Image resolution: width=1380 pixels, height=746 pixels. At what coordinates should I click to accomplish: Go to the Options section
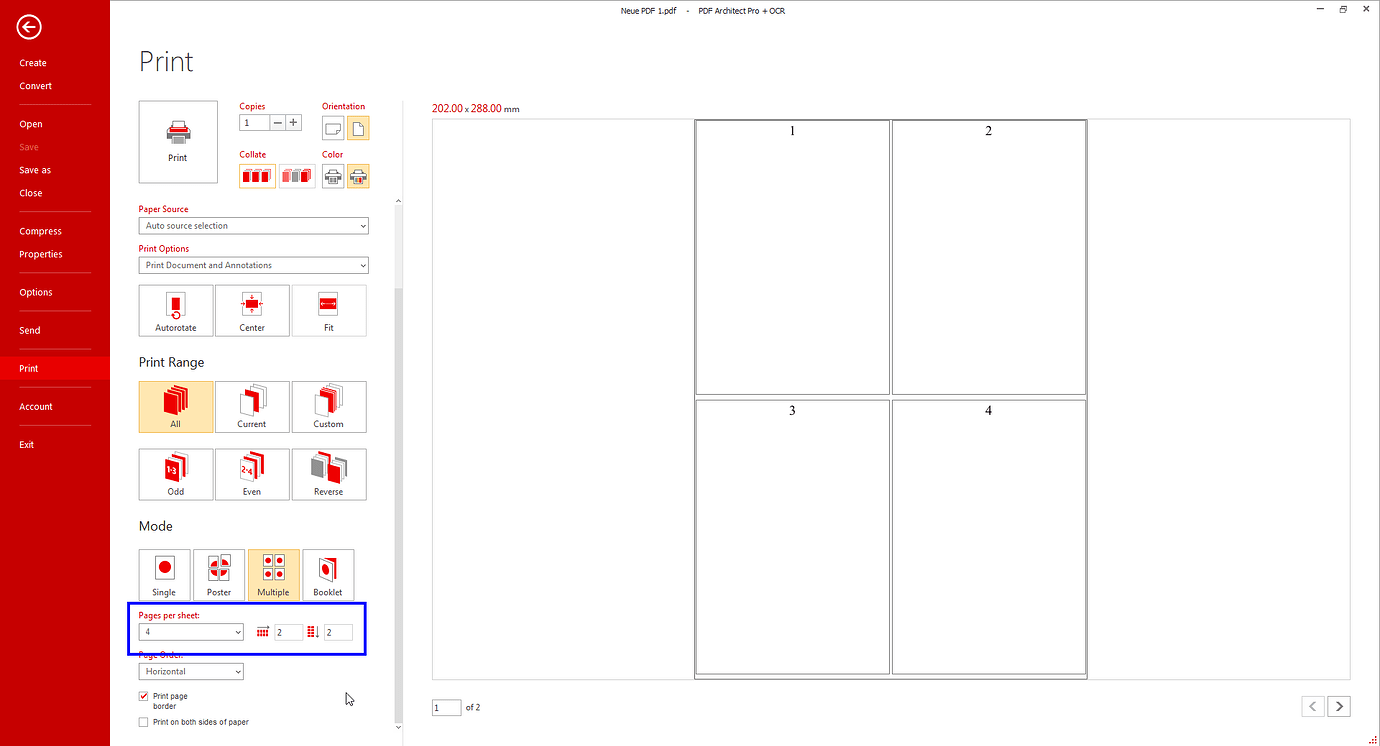tap(35, 291)
